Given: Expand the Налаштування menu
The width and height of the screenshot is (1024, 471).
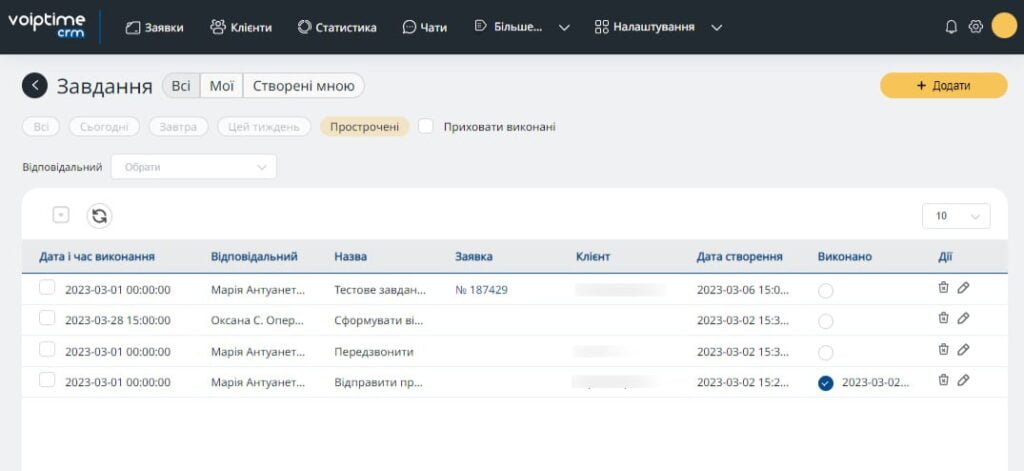Looking at the screenshot, I should [x=658, y=27].
